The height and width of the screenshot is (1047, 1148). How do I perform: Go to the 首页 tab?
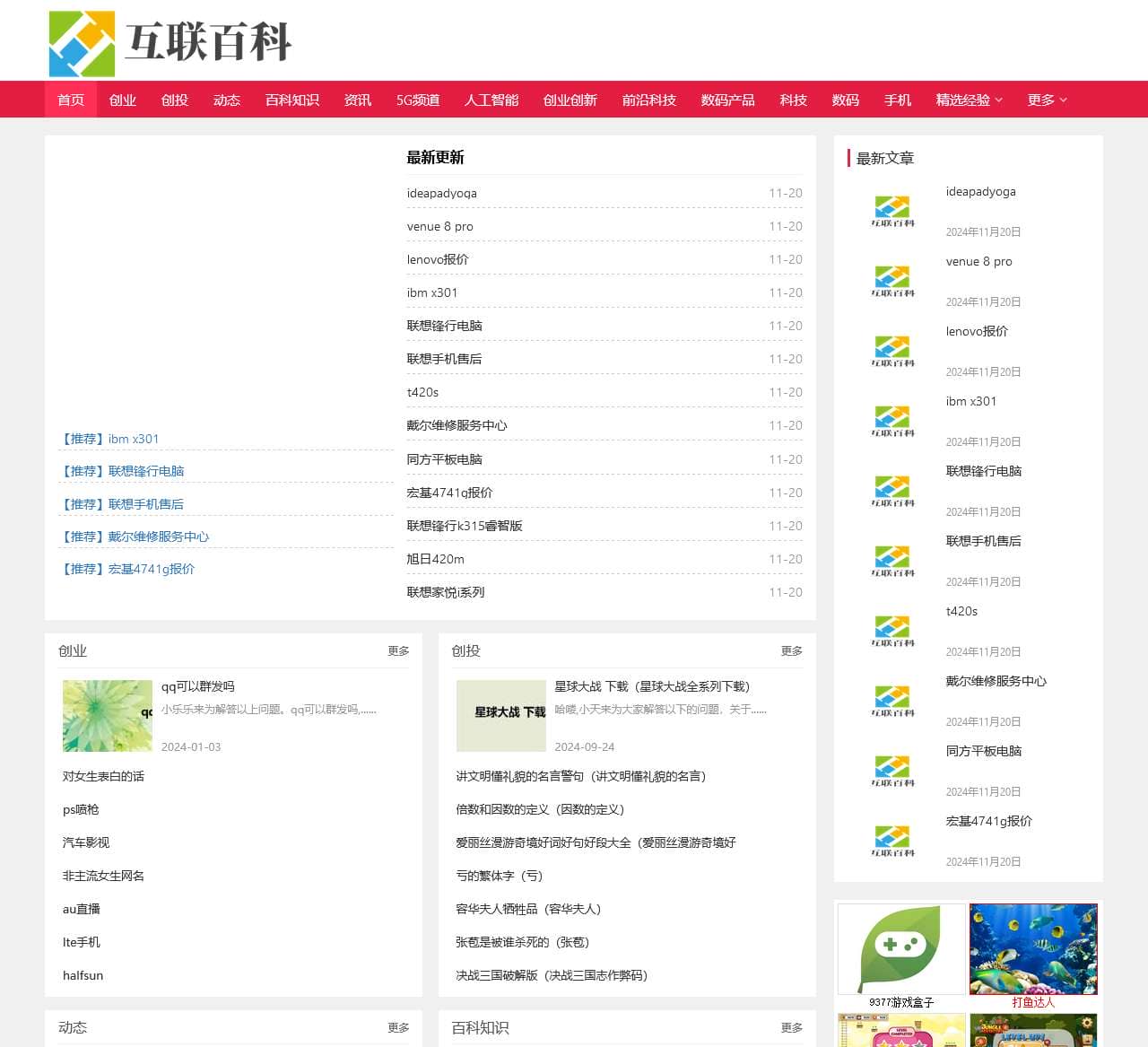point(71,100)
